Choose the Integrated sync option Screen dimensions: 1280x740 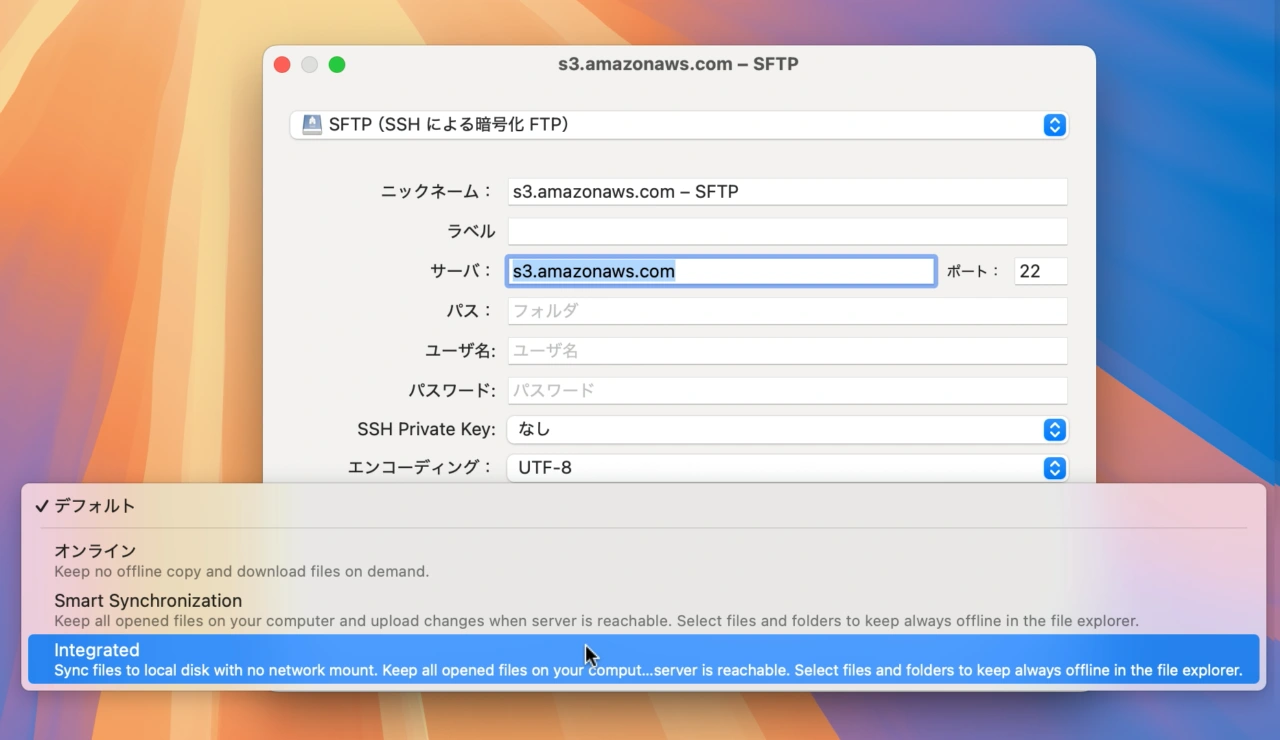point(97,651)
